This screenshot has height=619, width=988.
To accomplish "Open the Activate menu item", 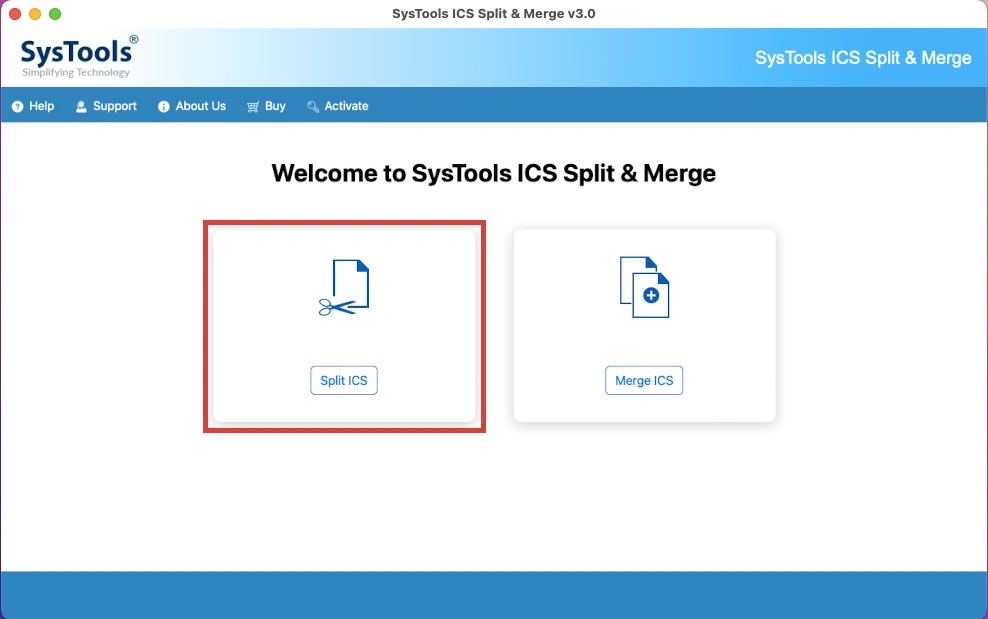I will (x=338, y=106).
